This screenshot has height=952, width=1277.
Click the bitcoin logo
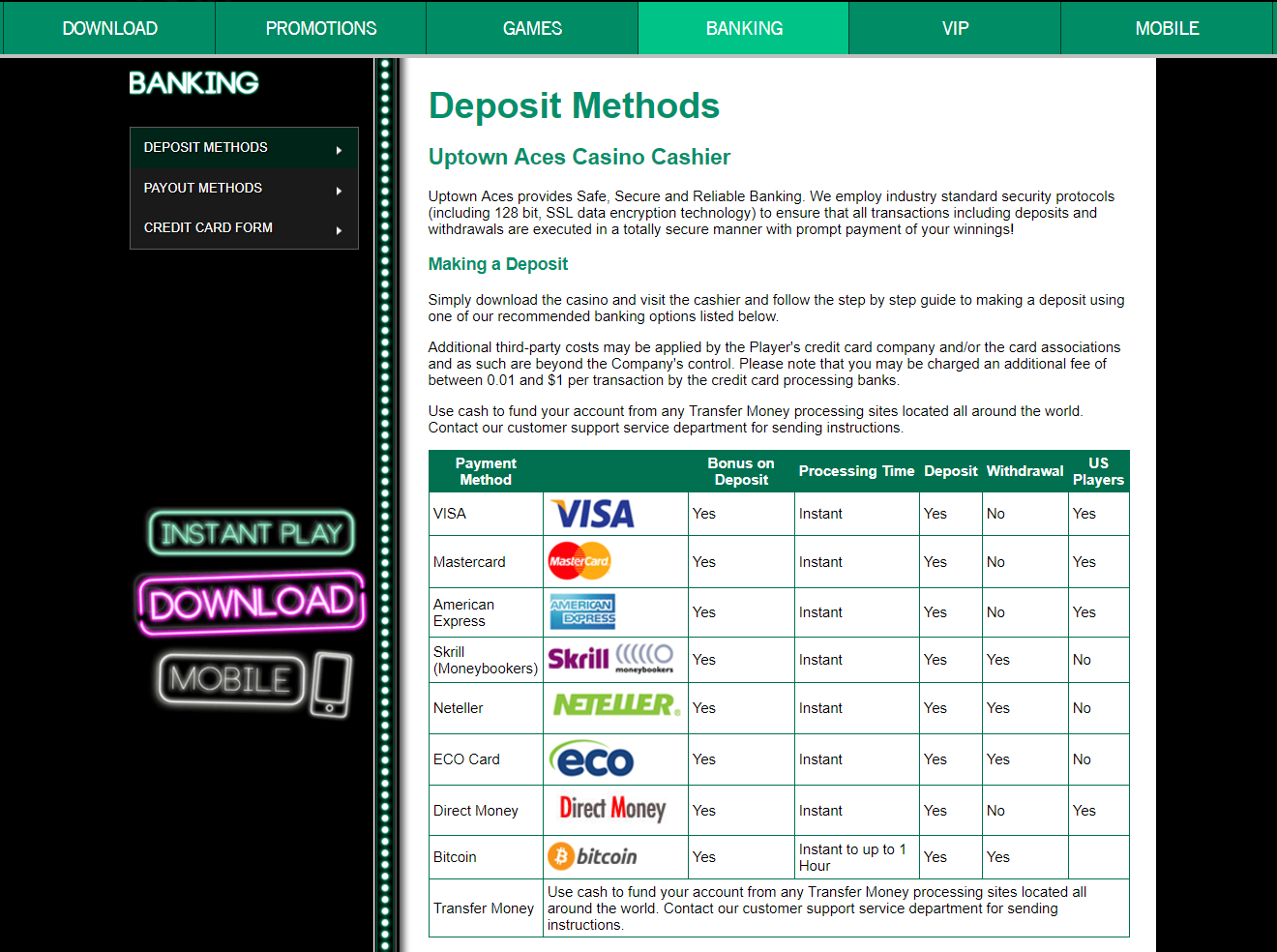pos(592,856)
